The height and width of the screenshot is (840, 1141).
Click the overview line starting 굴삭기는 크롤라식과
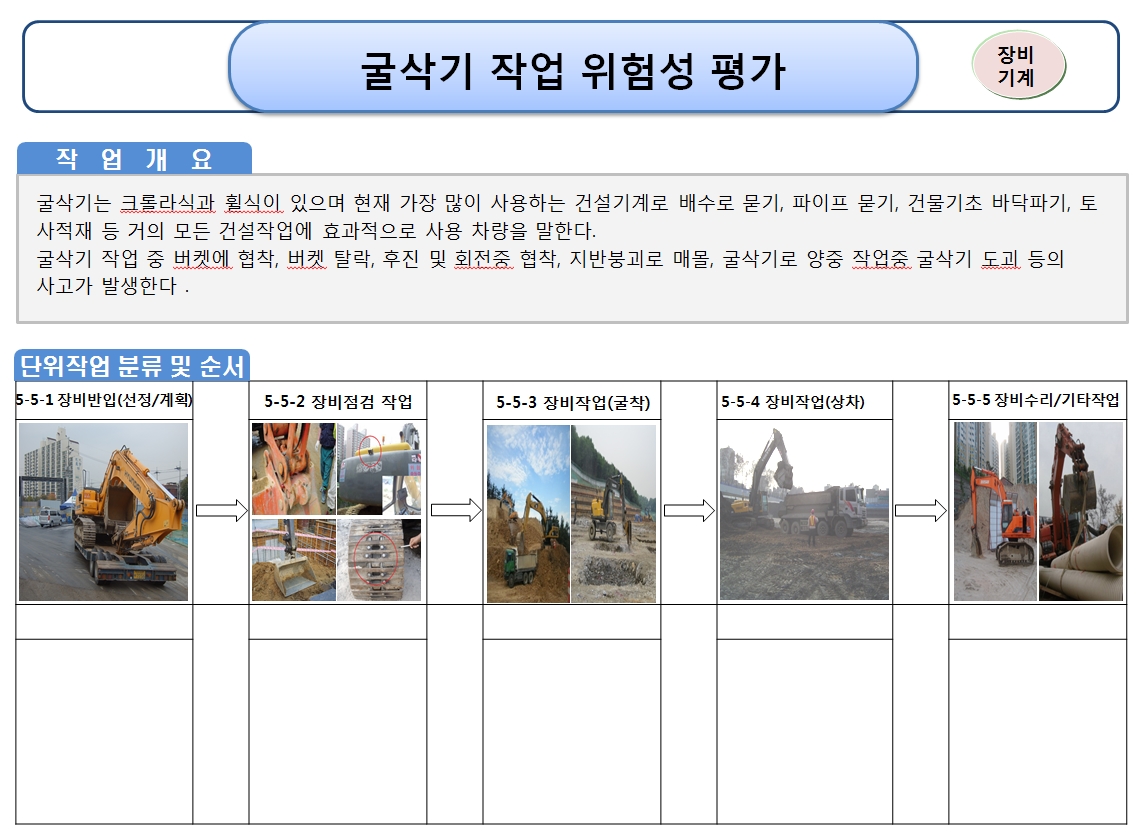[x=567, y=202]
